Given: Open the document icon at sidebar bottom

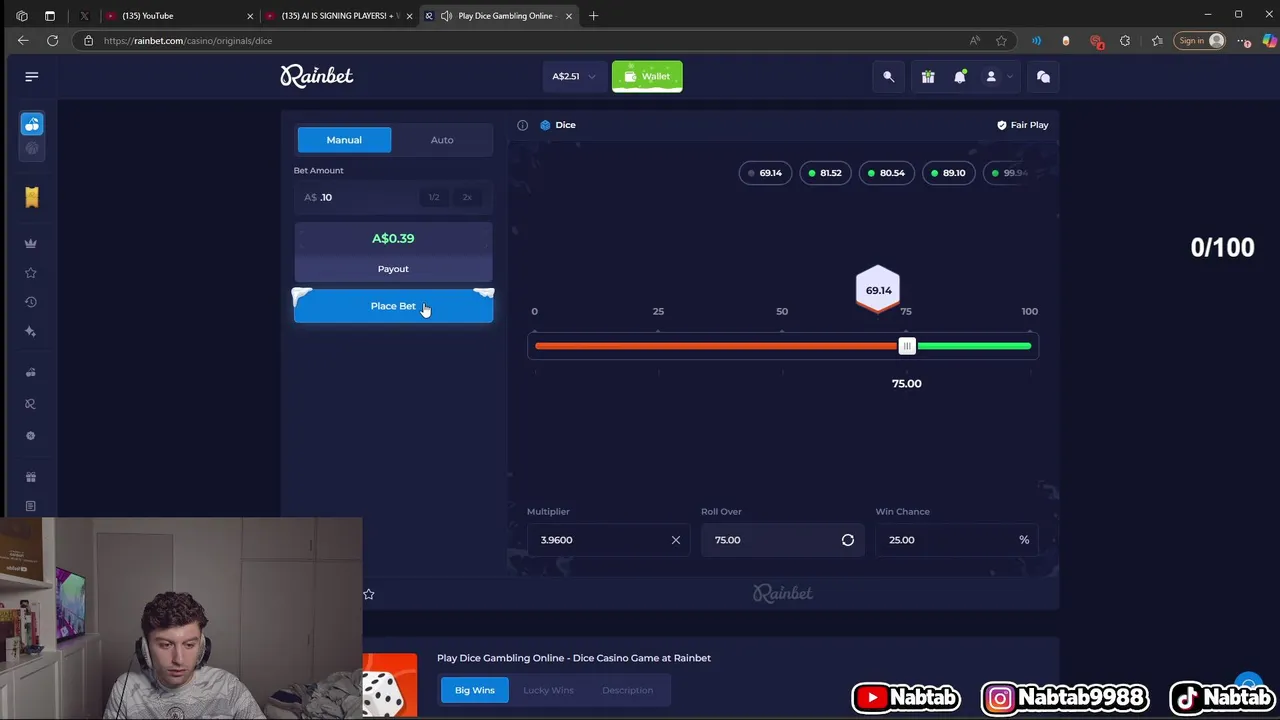Looking at the screenshot, I should 31,506.
